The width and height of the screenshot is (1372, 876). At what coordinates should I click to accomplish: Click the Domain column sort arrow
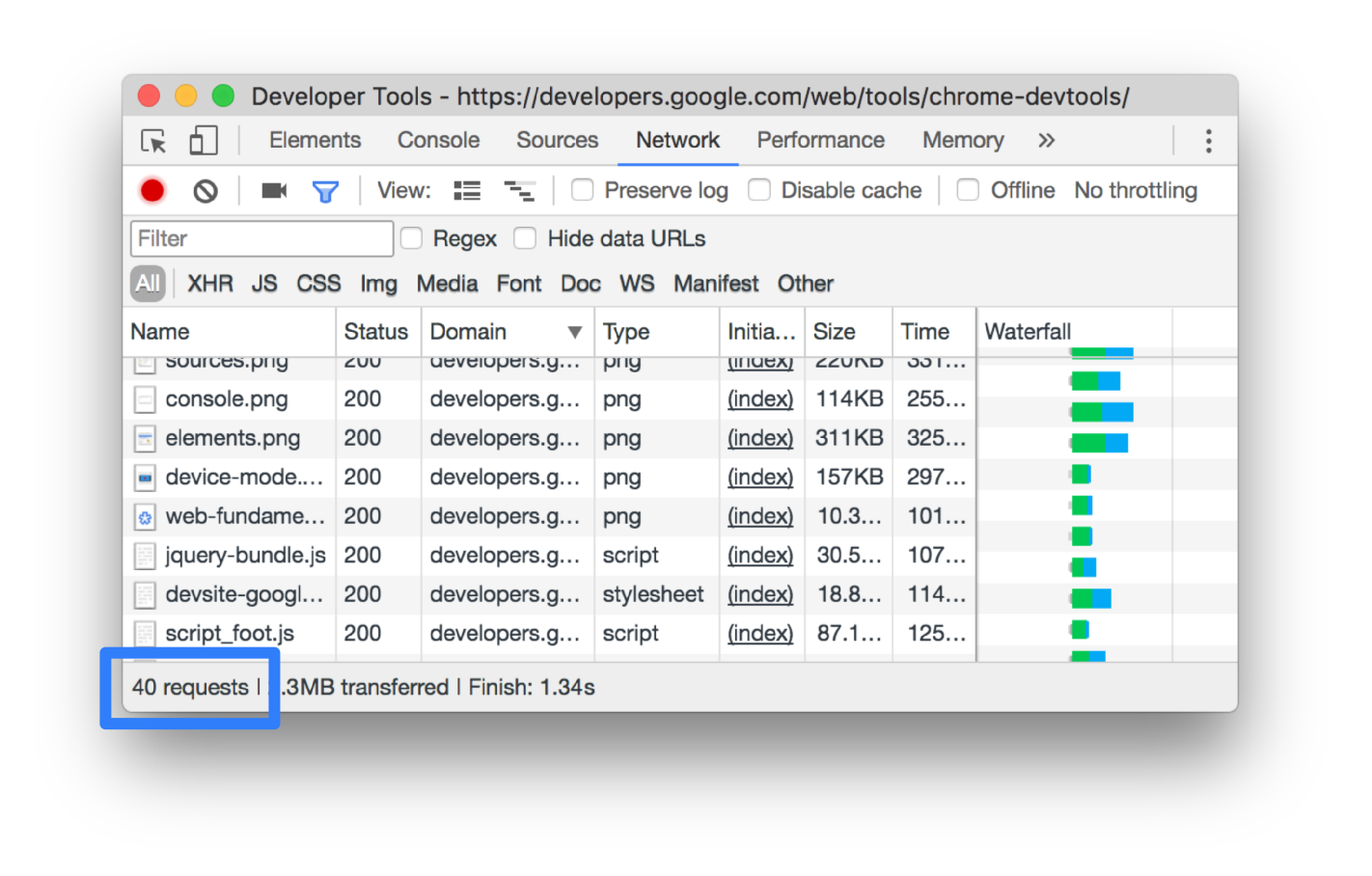(575, 332)
